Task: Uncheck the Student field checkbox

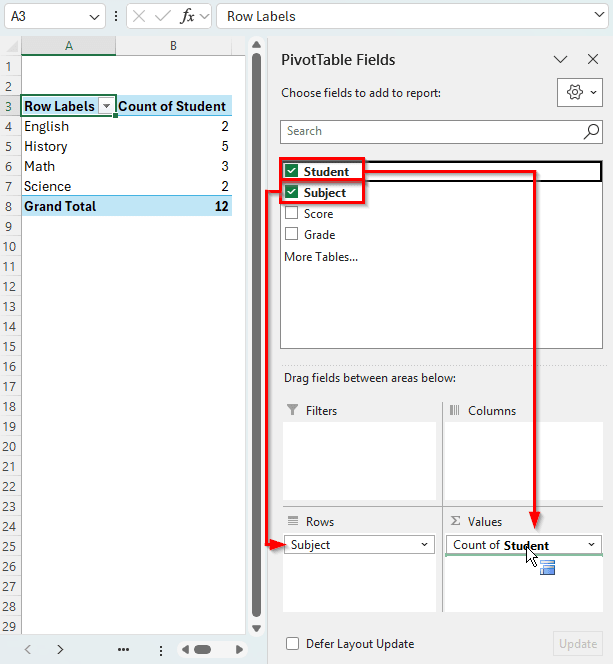Action: click(x=292, y=171)
